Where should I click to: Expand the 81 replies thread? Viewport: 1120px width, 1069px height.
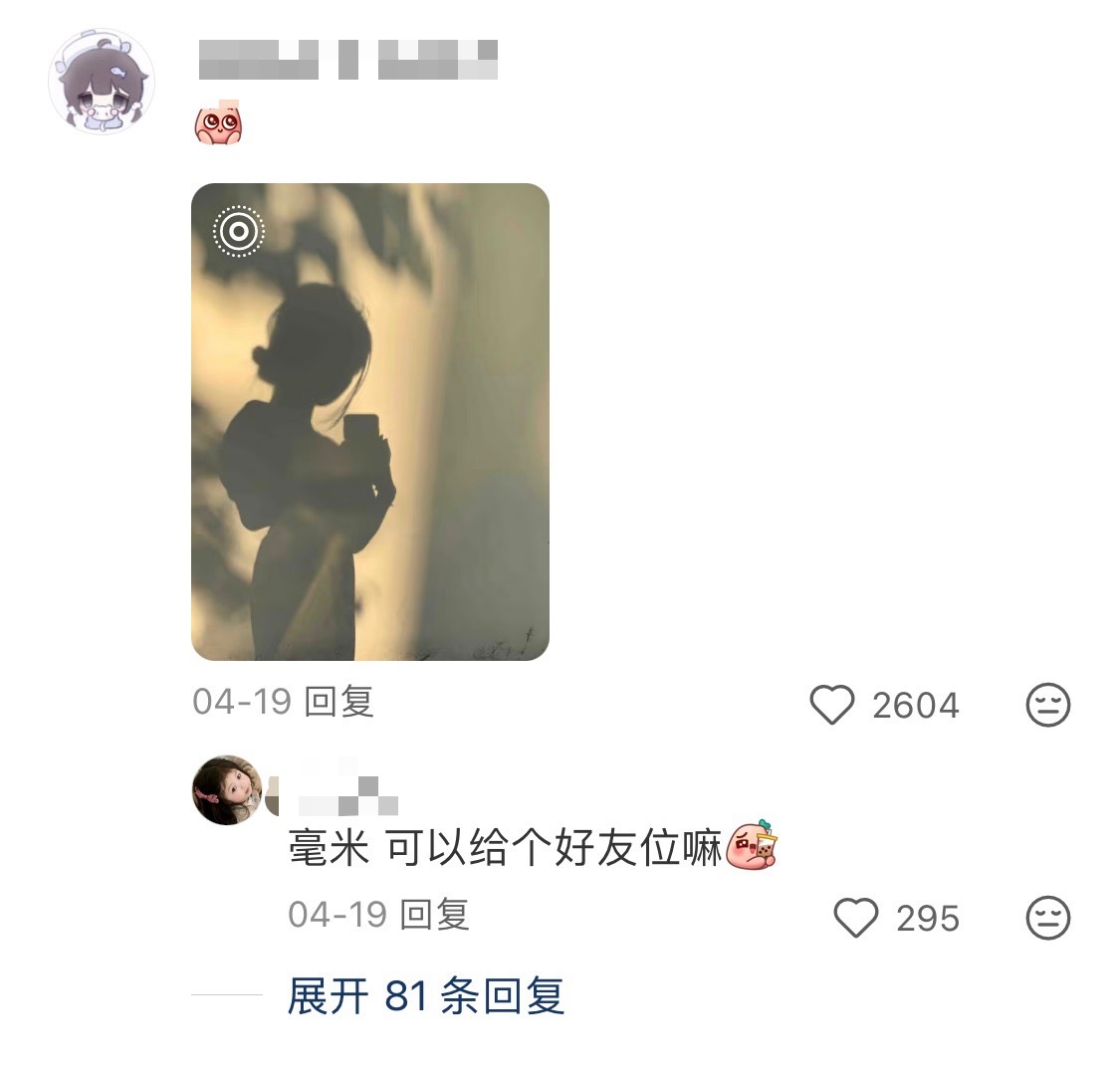click(426, 995)
